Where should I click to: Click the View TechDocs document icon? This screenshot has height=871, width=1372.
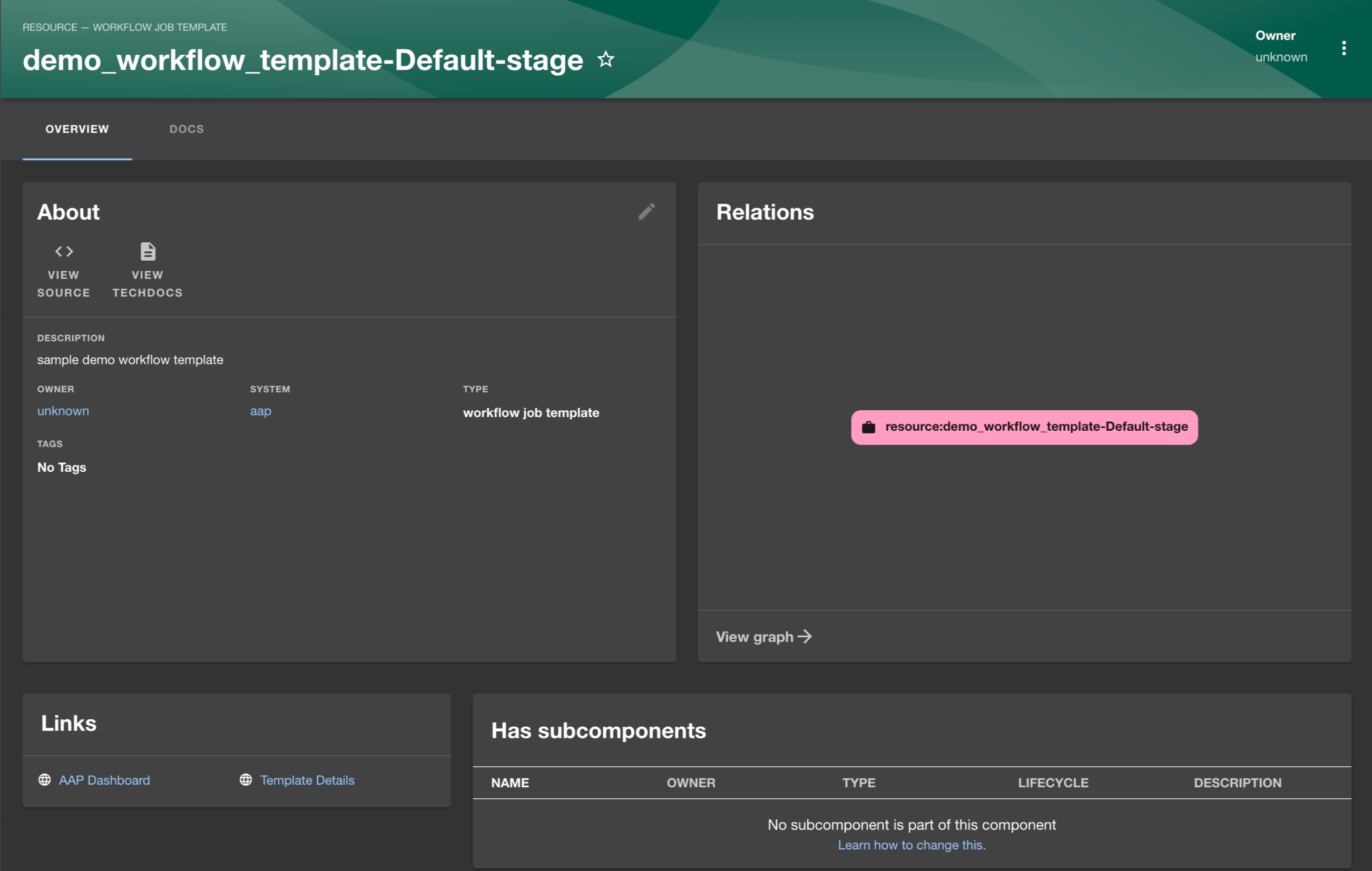click(148, 251)
